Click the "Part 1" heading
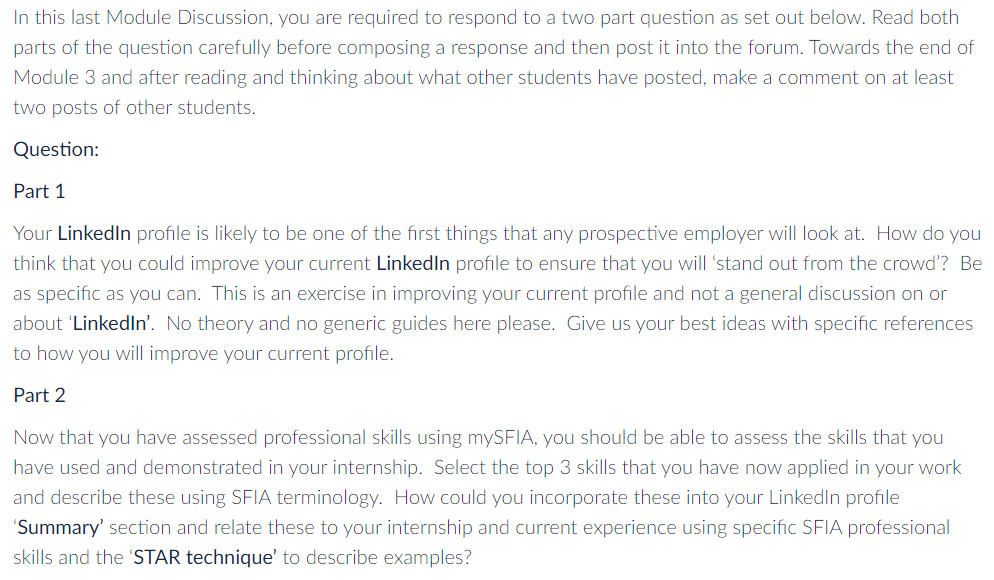The width and height of the screenshot is (994, 580). point(39,191)
